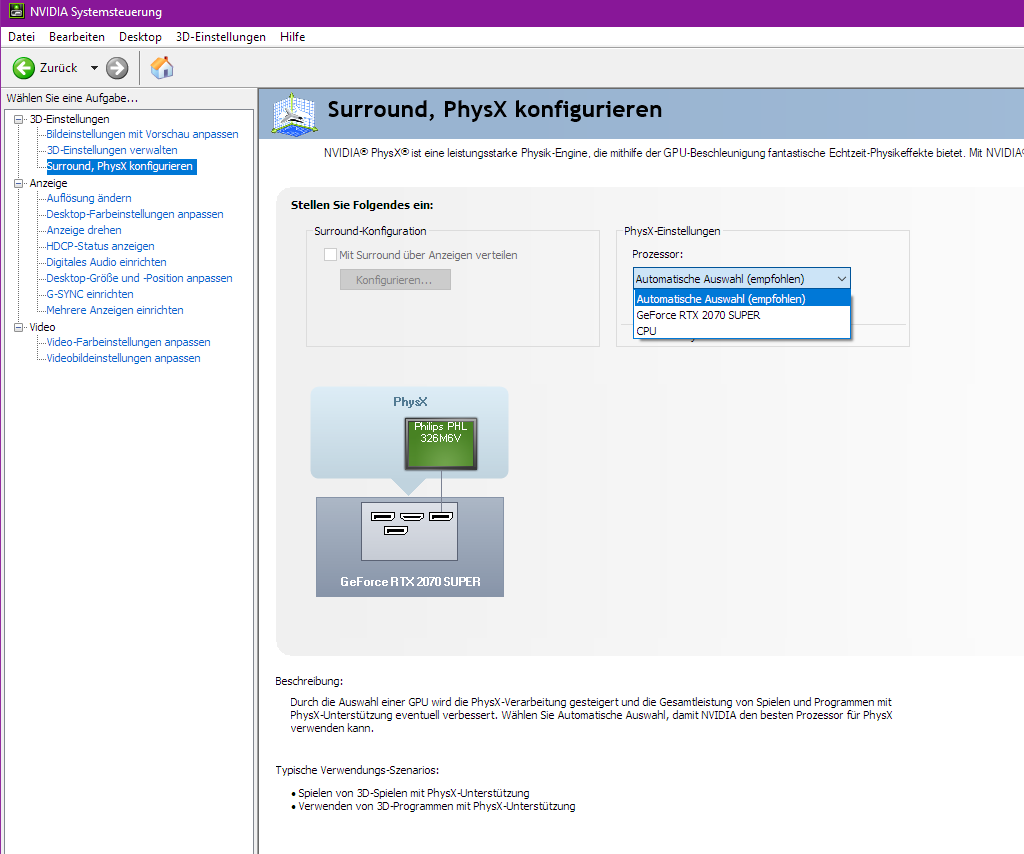
Task: Collapse the Anzeige tree node
Action: pyautogui.click(x=18, y=183)
